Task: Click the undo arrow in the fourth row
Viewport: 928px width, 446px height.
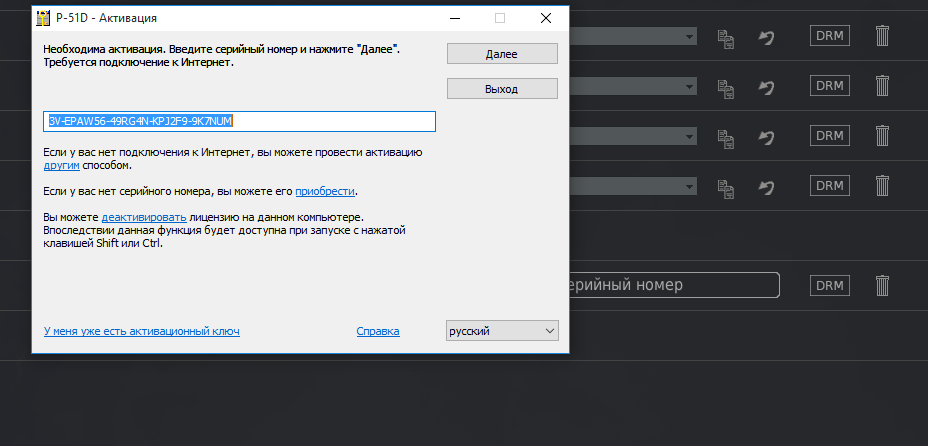Action: (766, 188)
